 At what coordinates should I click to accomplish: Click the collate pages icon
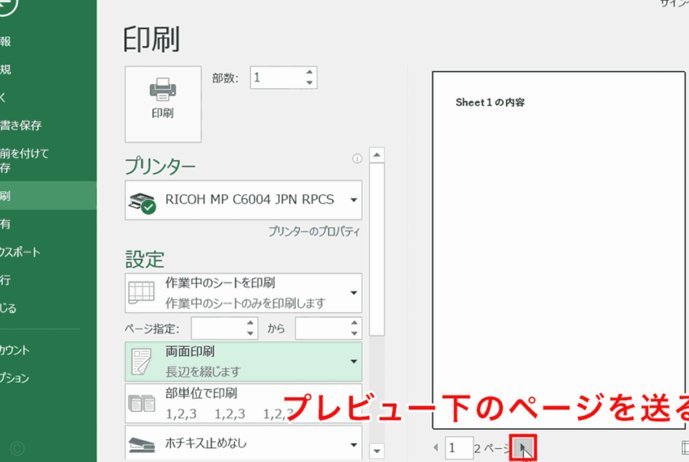tap(141, 403)
